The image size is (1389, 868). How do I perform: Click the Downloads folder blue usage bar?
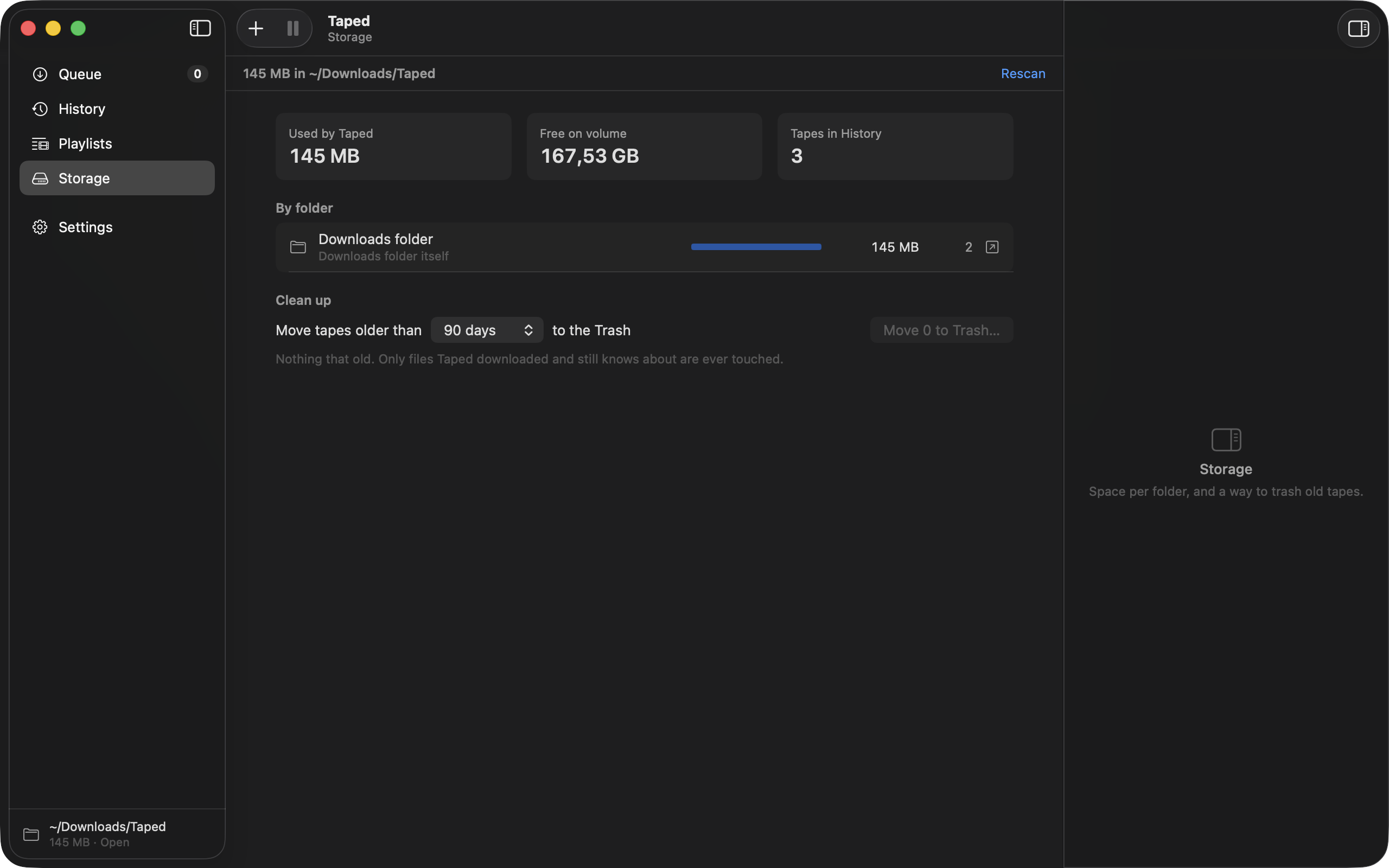(756, 247)
